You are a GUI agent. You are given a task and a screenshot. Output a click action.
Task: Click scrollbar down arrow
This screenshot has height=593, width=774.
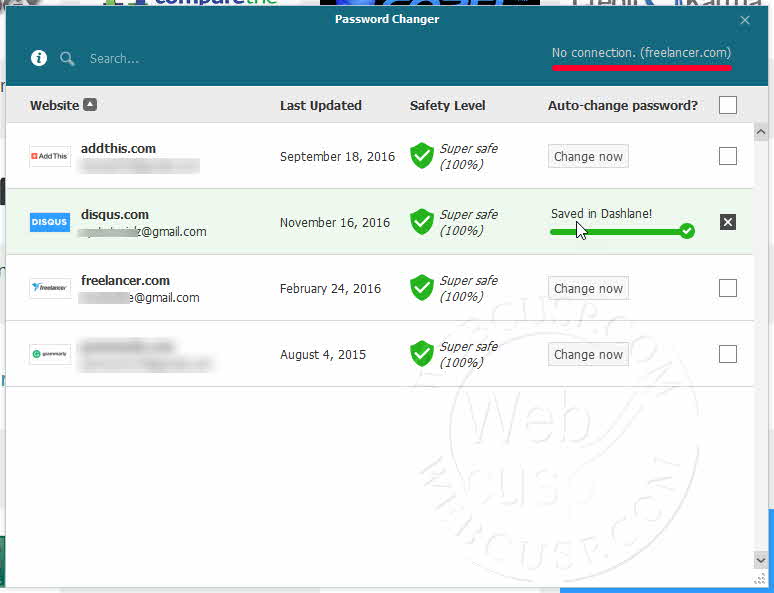point(761,560)
